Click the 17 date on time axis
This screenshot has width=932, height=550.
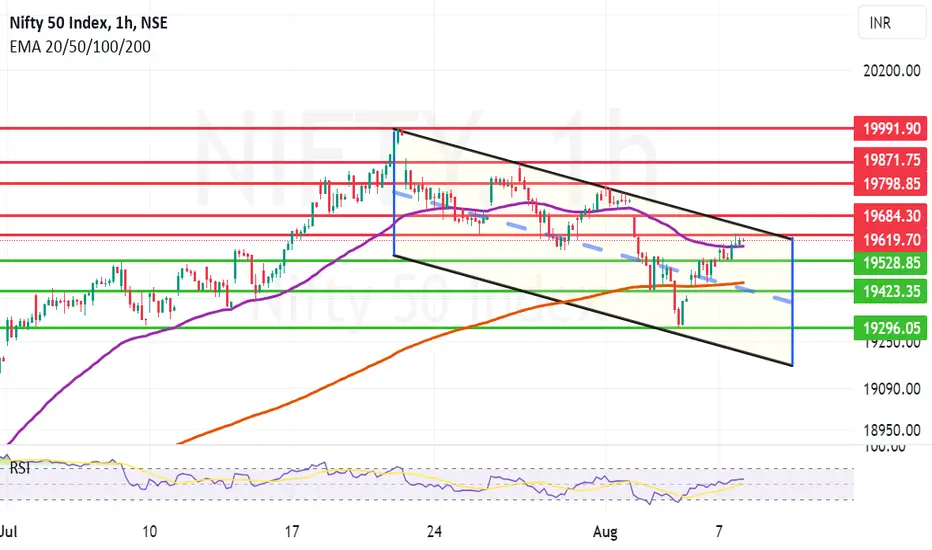pos(291,531)
